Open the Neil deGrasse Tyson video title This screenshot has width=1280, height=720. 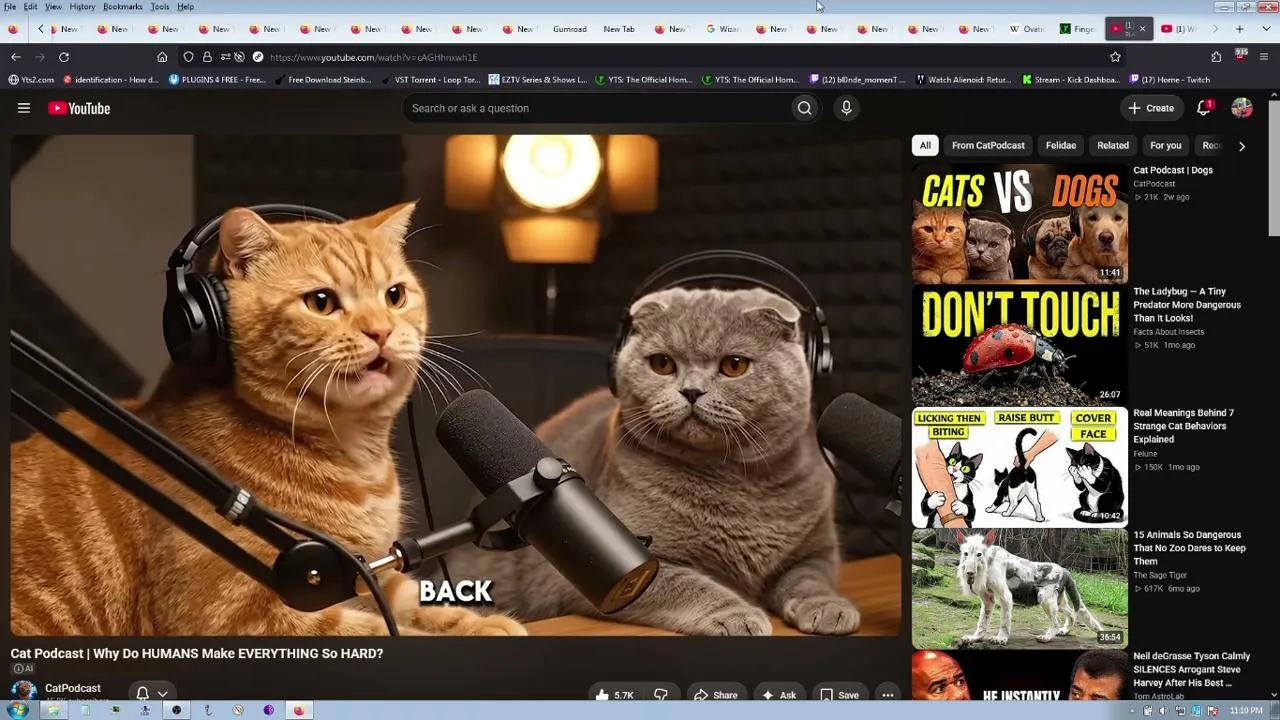[x=1192, y=670]
